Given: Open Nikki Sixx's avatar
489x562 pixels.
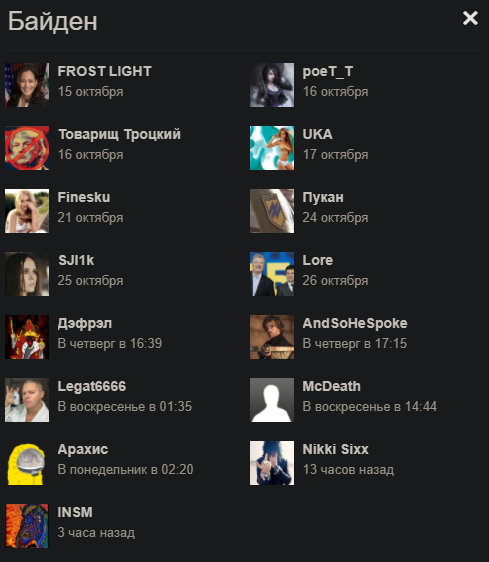Looking at the screenshot, I should (272, 463).
